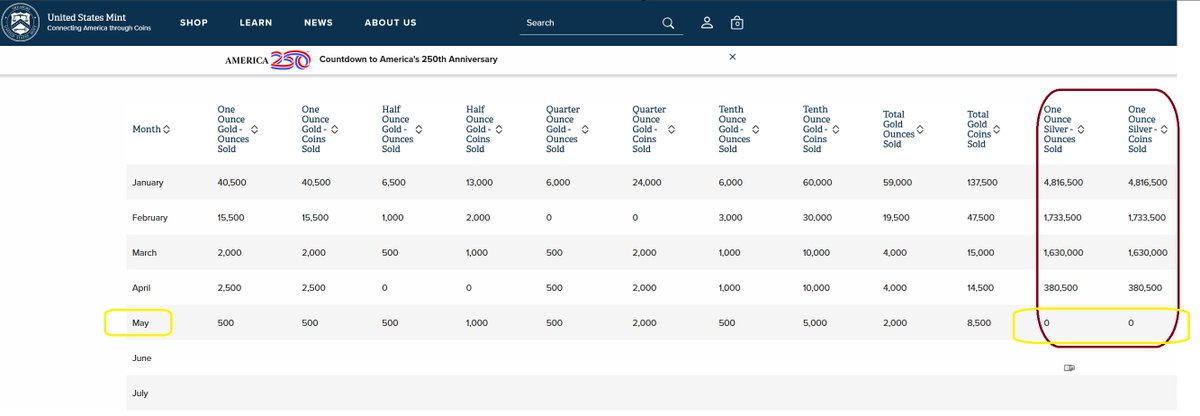Open Countdown to America's 250th Anniversary link
Image resolution: width=1200 pixels, height=416 pixels.
(x=408, y=59)
